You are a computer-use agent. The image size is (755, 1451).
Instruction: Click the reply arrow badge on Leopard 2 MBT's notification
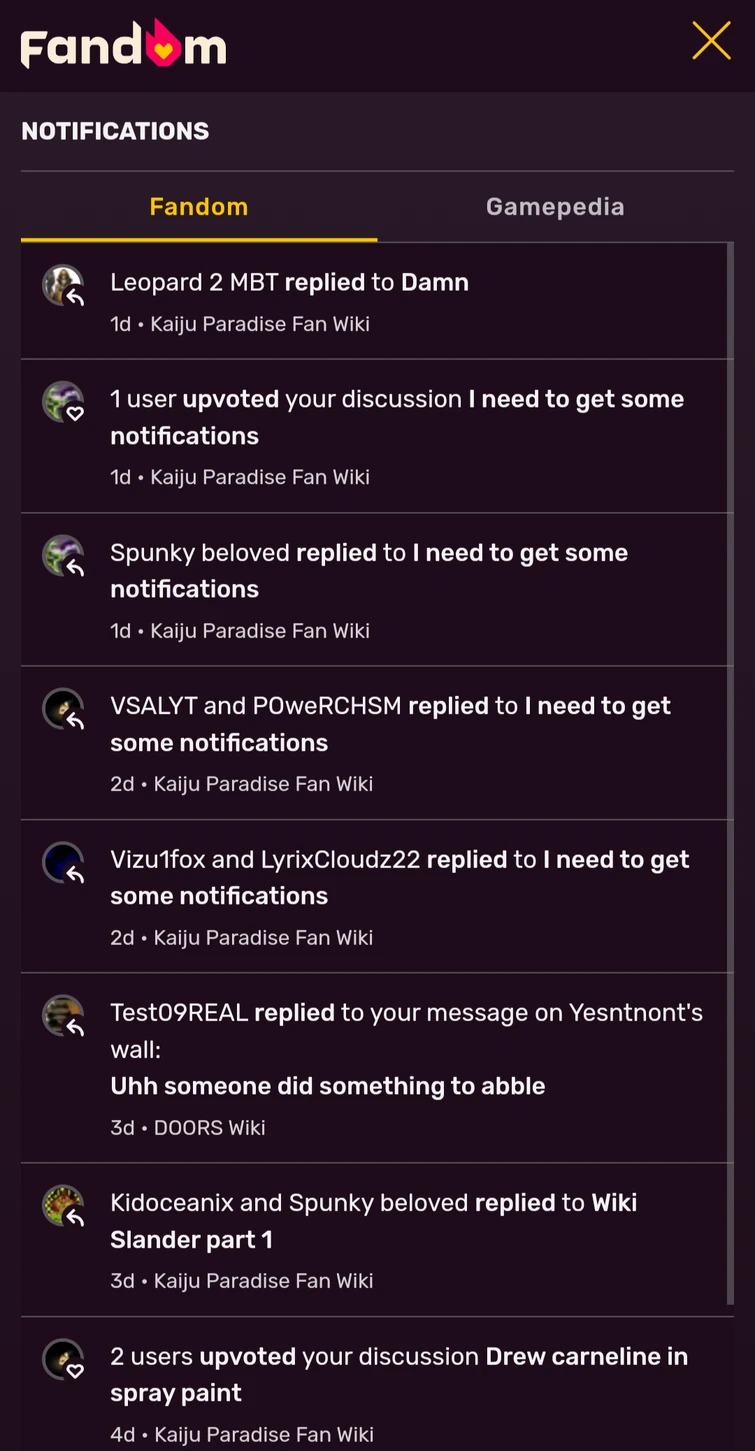tap(74, 296)
